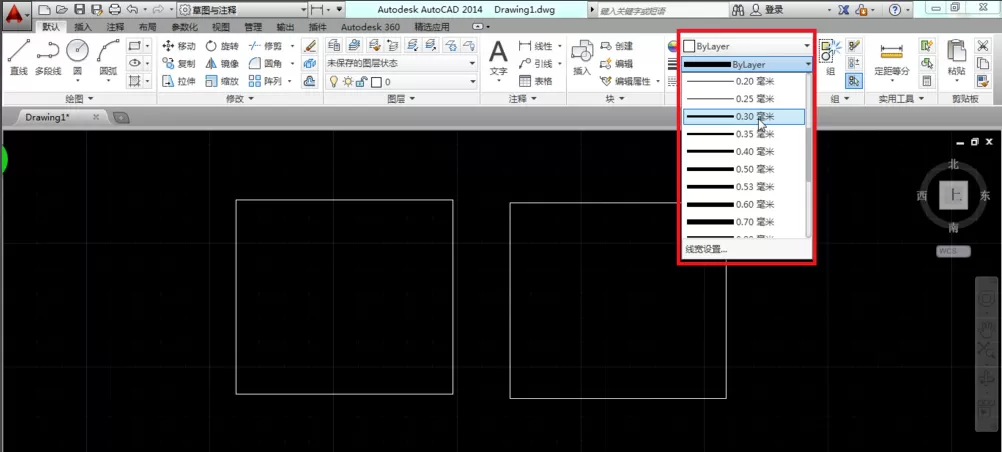Switch to the 参数化 ribbon tab
Screen dimensions: 1002x452
185,27
